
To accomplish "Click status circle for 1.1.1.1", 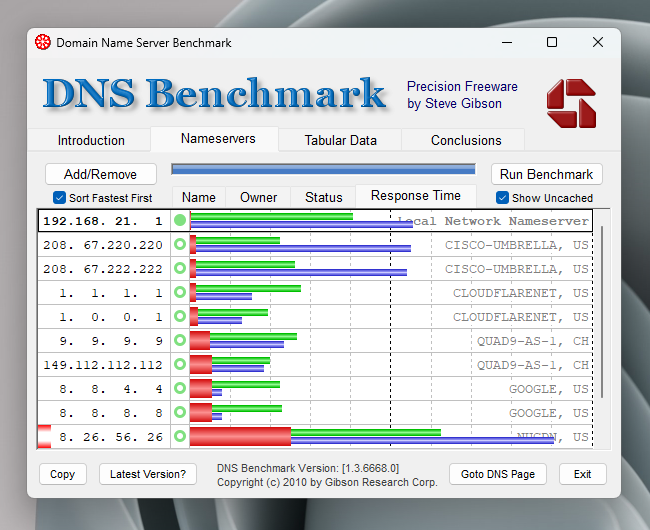I will [180, 292].
